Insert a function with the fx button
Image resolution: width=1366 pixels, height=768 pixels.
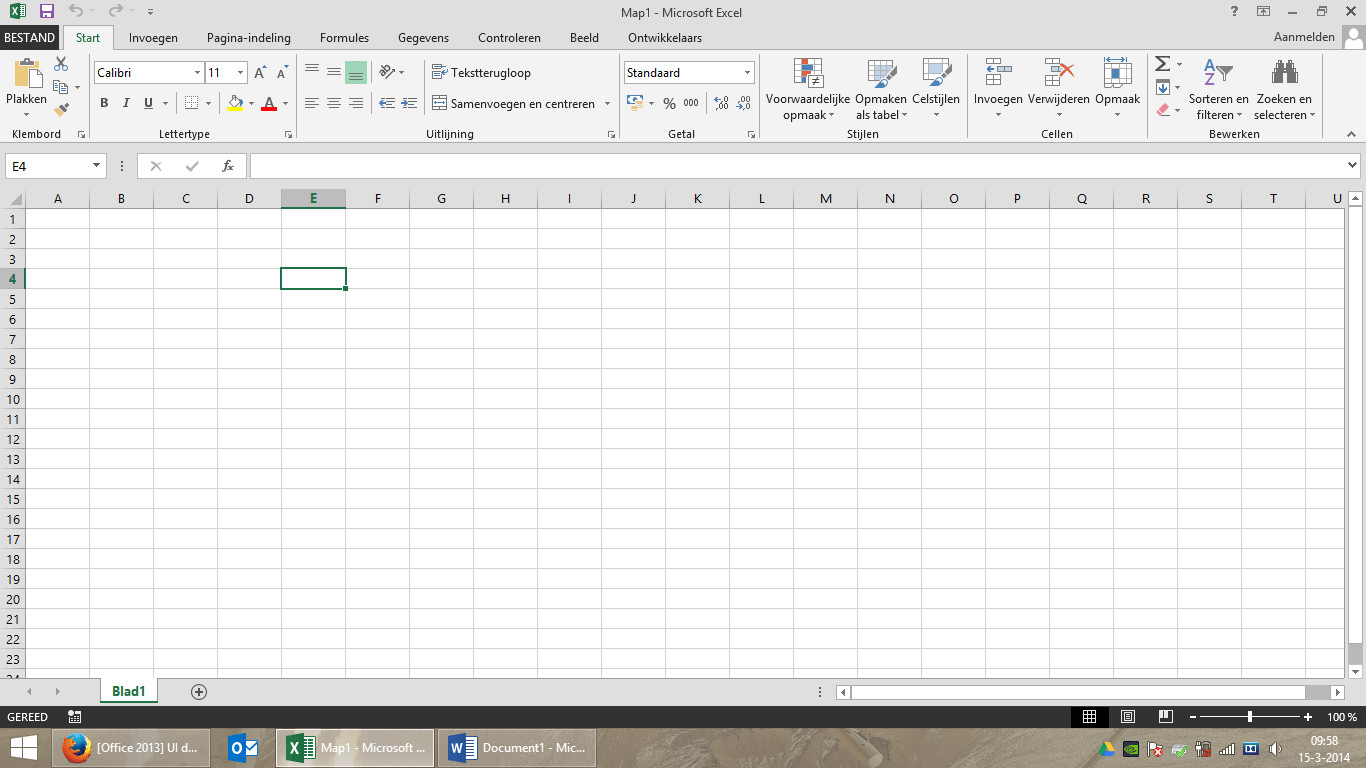tap(228, 166)
